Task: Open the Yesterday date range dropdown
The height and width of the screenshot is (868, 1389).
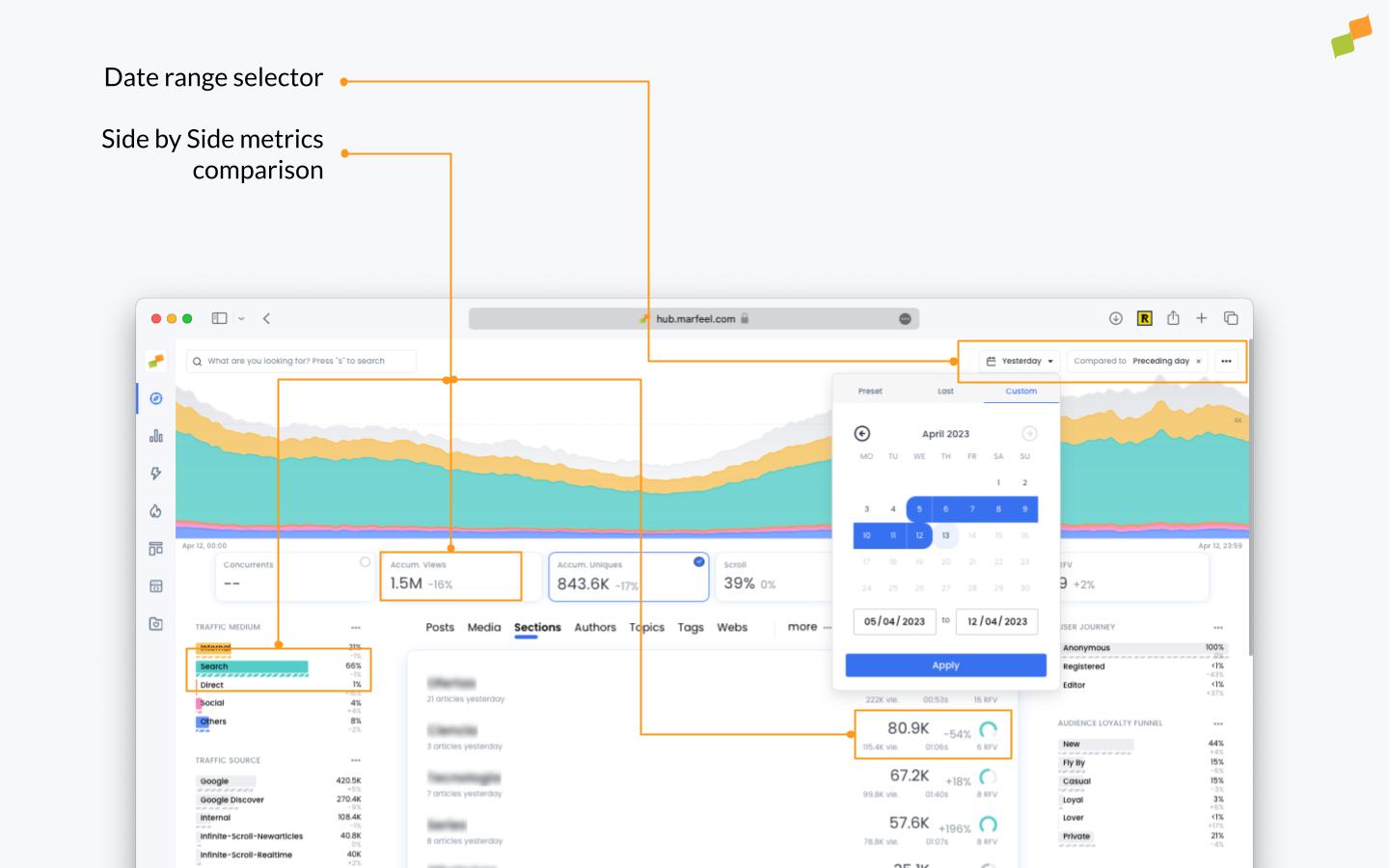Action: (1021, 362)
